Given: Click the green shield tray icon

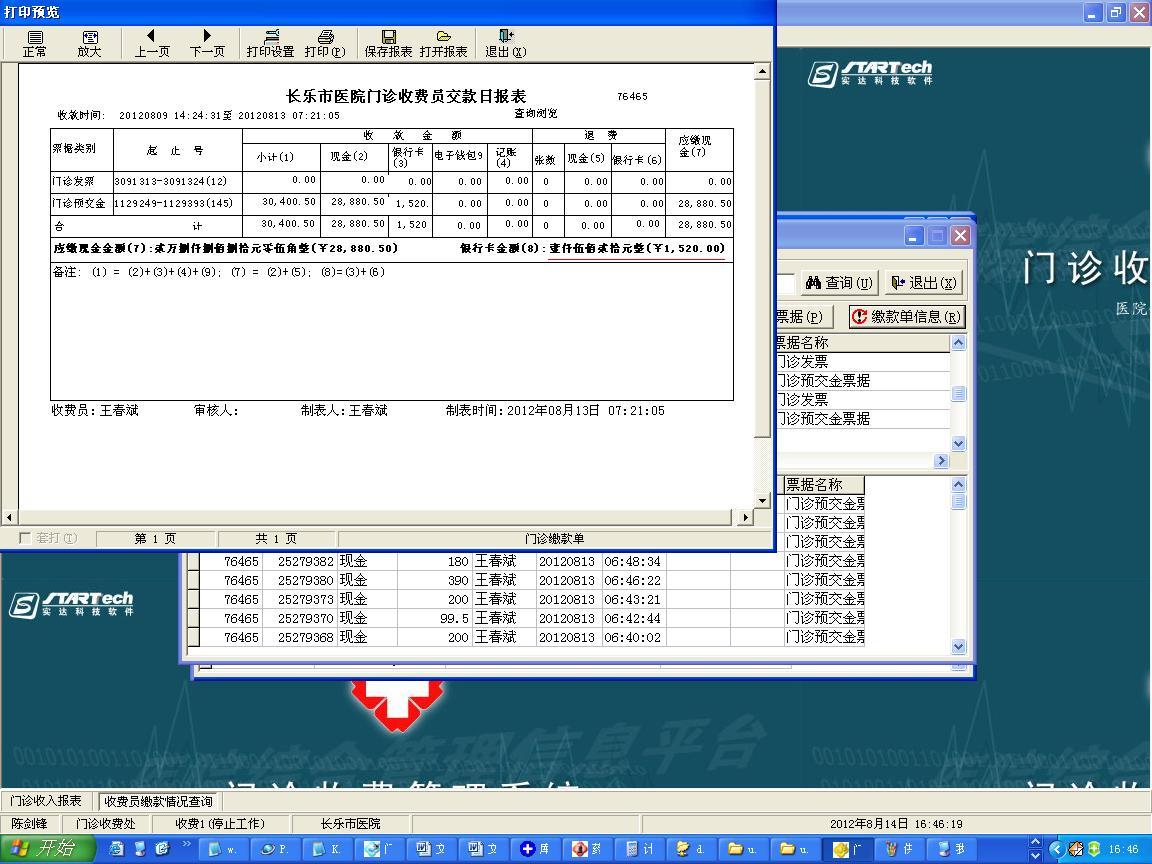Looking at the screenshot, I should 1094,849.
